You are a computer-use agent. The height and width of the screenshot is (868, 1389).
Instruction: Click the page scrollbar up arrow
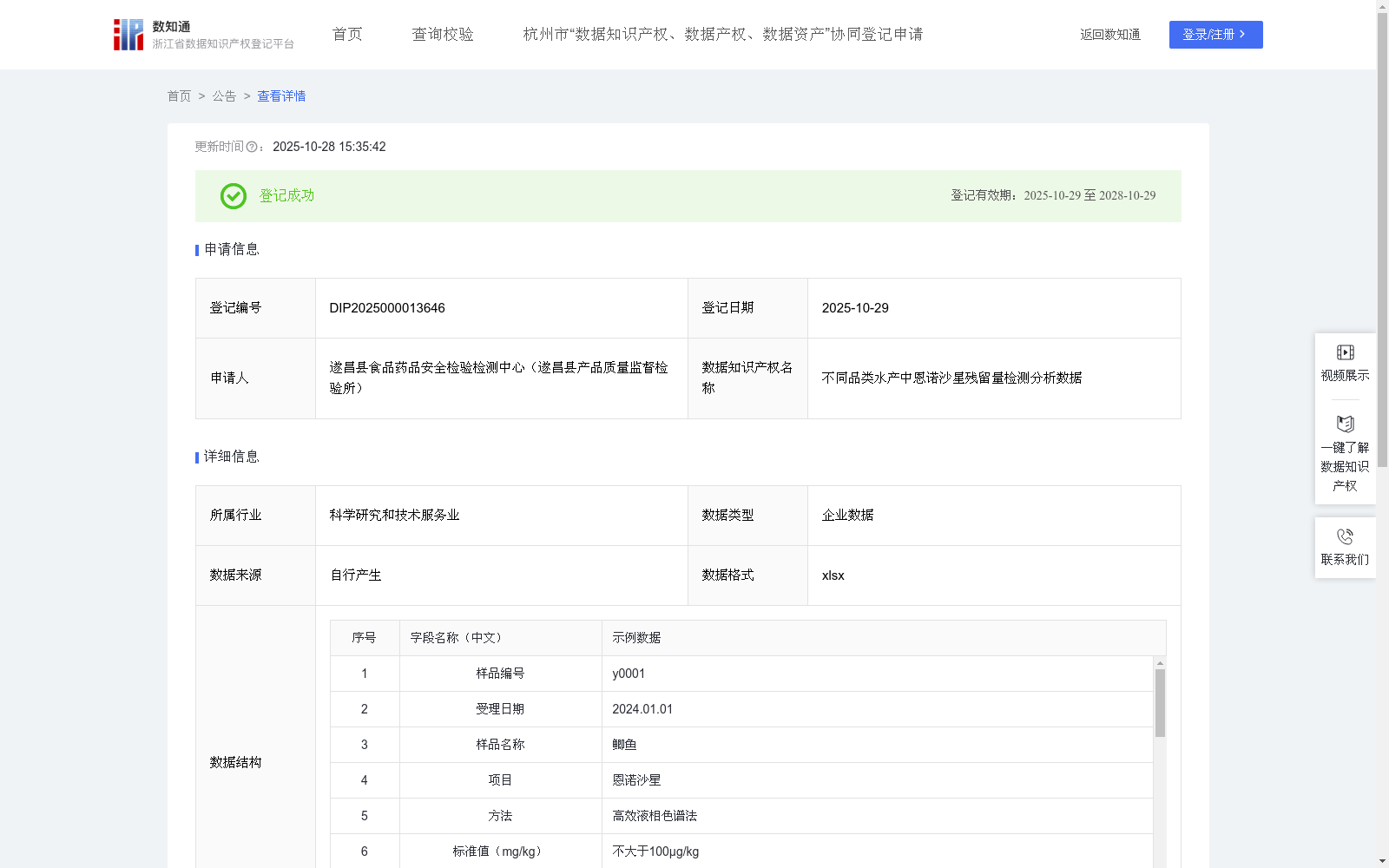[1382, 6]
